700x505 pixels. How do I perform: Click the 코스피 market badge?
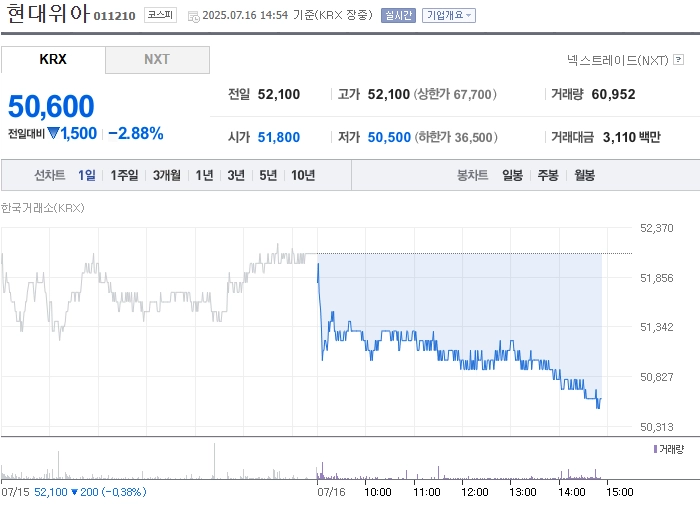click(160, 15)
